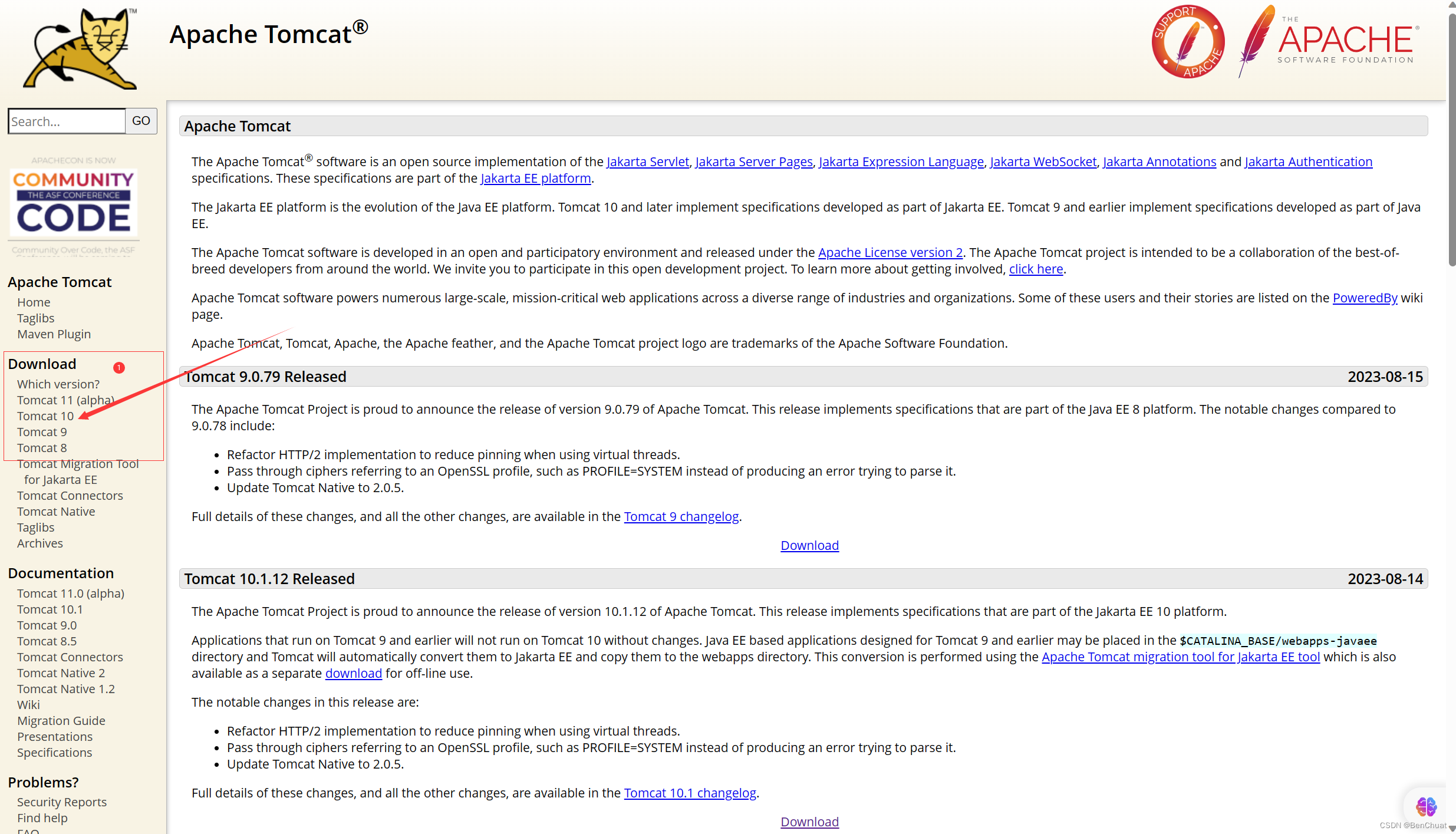This screenshot has height=834, width=1456.
Task: Open Tomcat 10 download page
Action: click(x=45, y=416)
